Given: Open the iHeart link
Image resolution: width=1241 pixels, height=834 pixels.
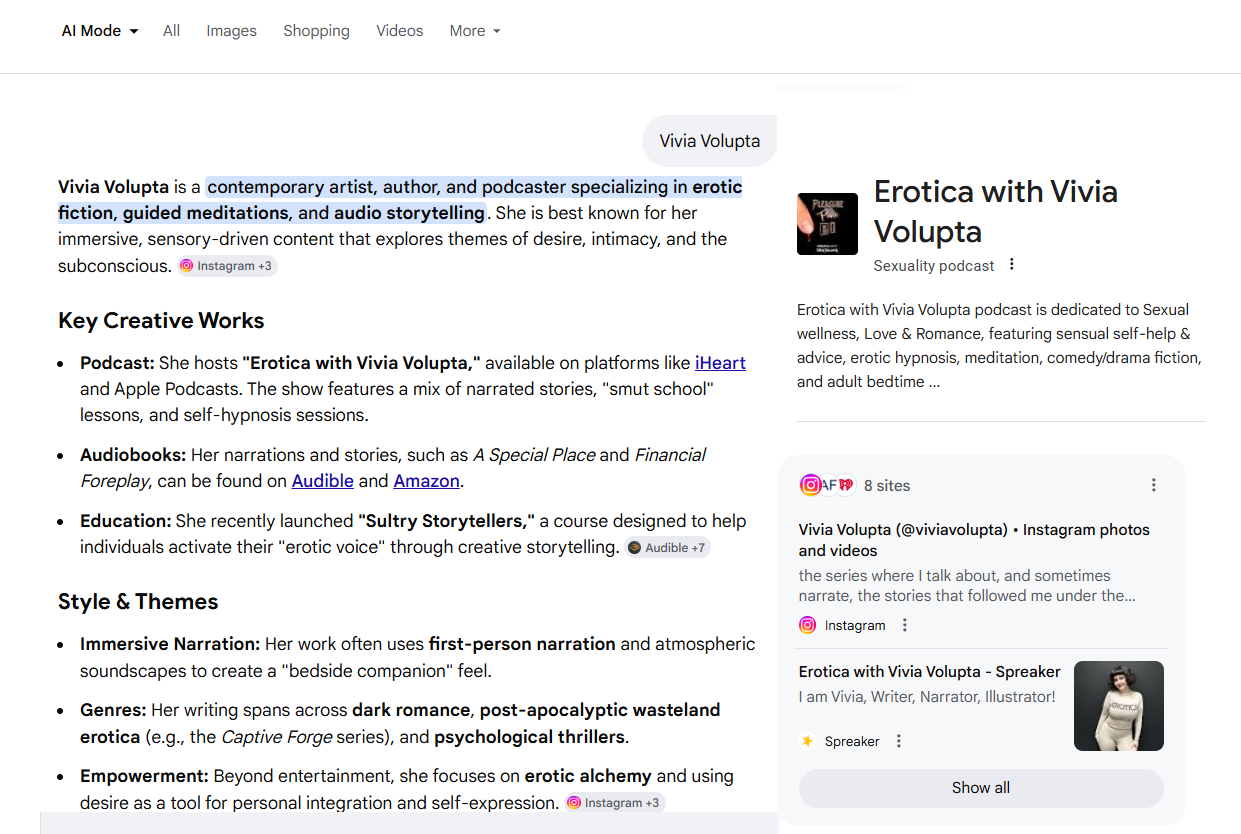Looking at the screenshot, I should click(720, 363).
